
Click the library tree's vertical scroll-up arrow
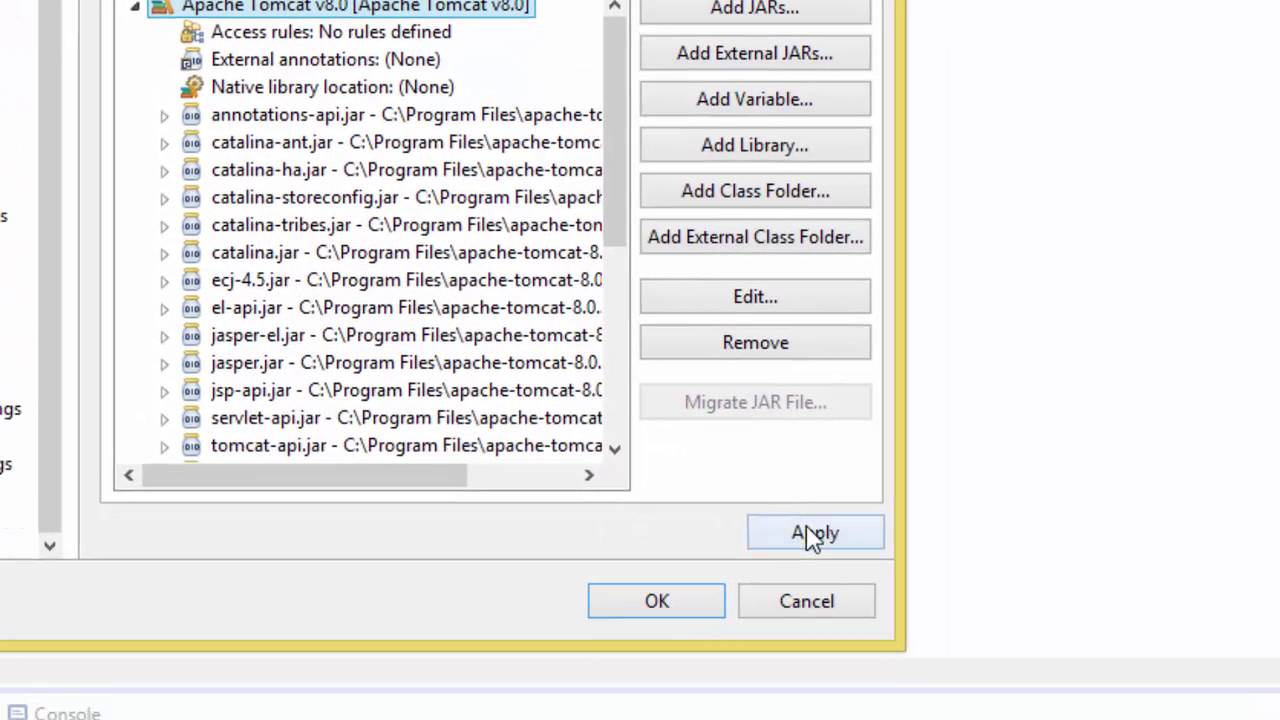click(x=615, y=7)
